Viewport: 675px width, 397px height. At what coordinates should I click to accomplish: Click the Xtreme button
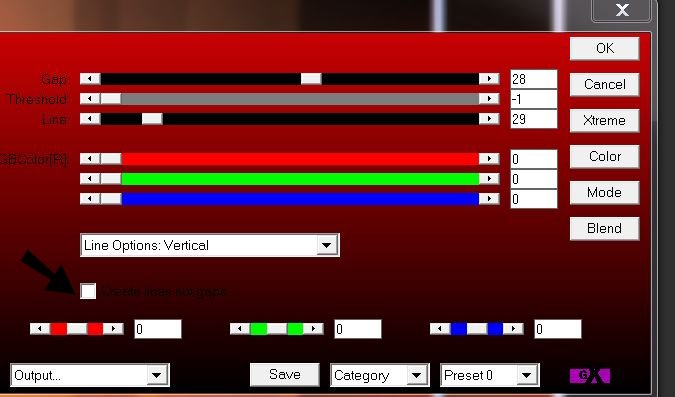604,120
